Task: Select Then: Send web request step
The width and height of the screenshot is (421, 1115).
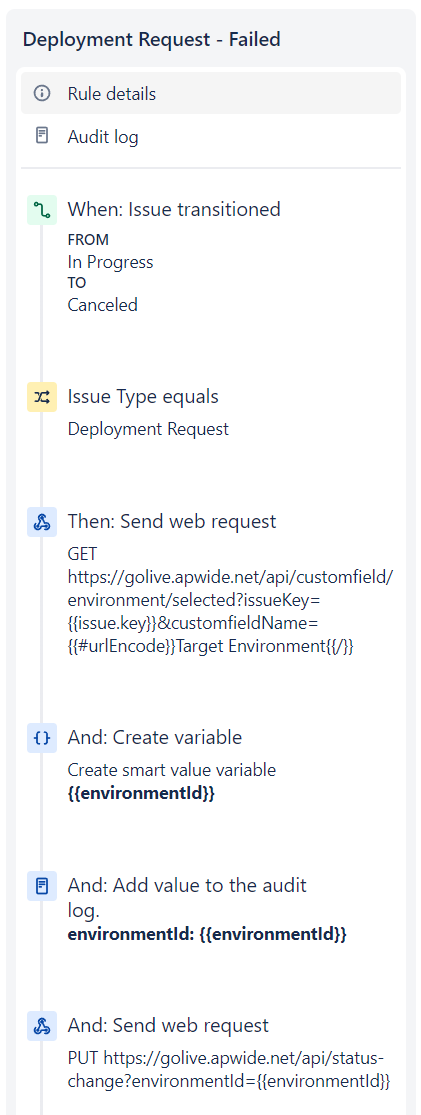Action: (x=171, y=521)
